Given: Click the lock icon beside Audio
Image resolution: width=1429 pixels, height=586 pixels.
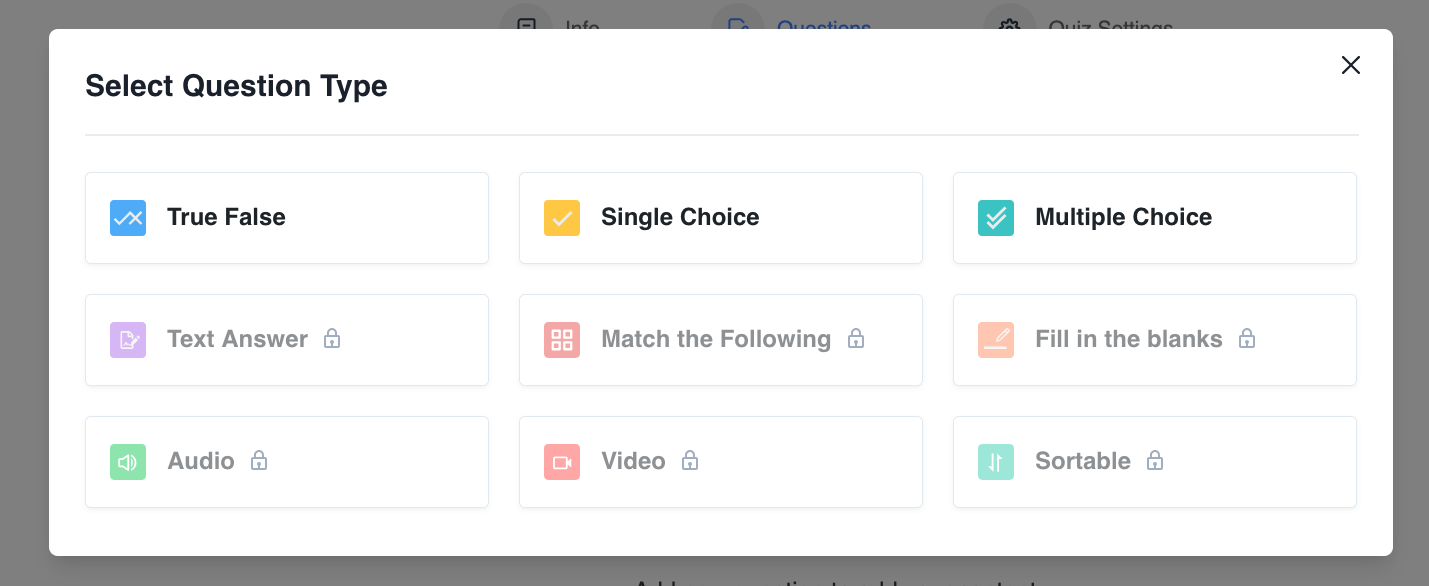Looking at the screenshot, I should [259, 461].
